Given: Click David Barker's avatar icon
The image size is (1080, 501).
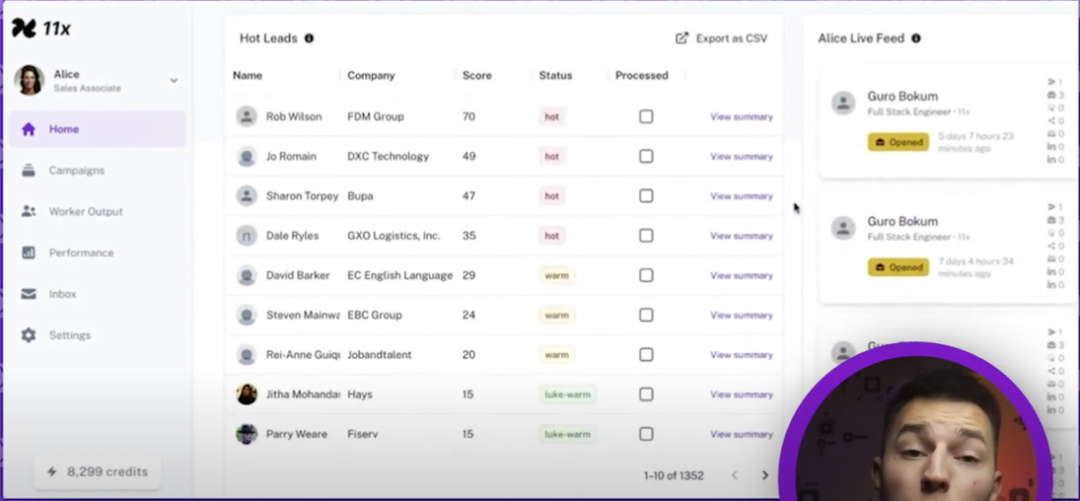Looking at the screenshot, I should click(x=247, y=275).
